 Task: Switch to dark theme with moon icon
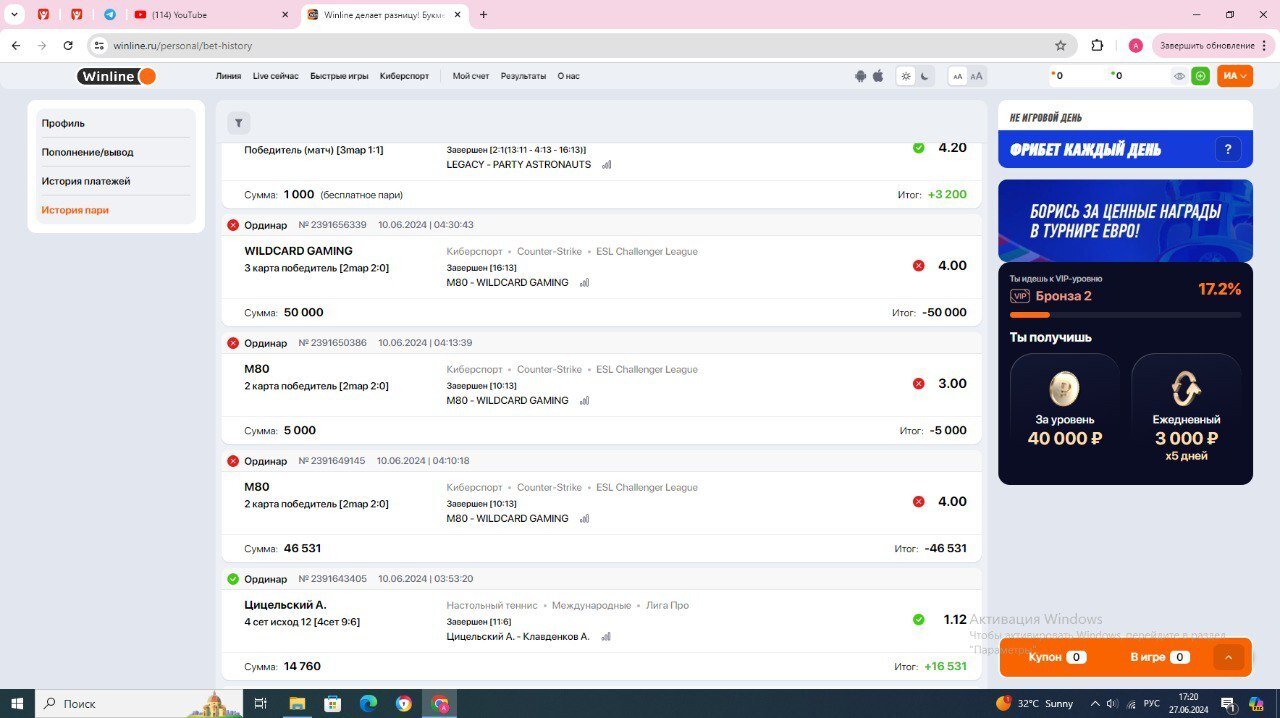(x=926, y=76)
